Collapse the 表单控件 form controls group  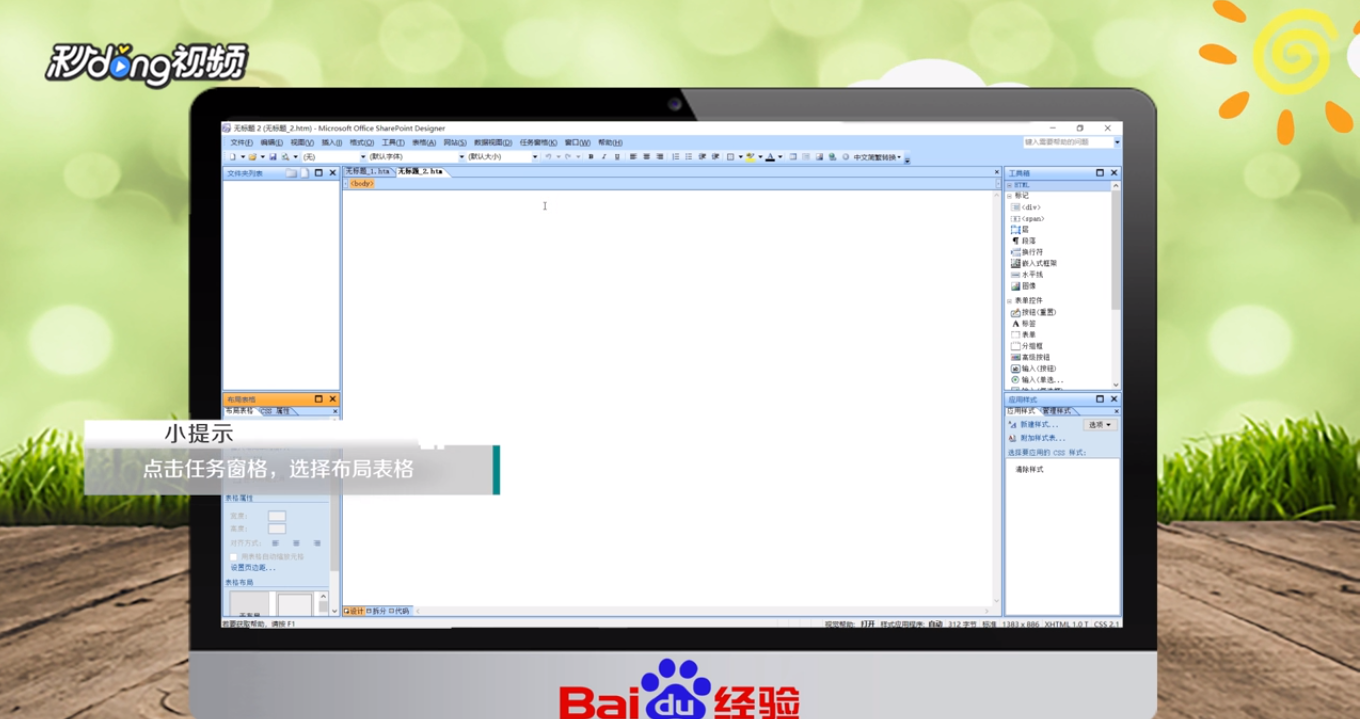[x=1010, y=300]
